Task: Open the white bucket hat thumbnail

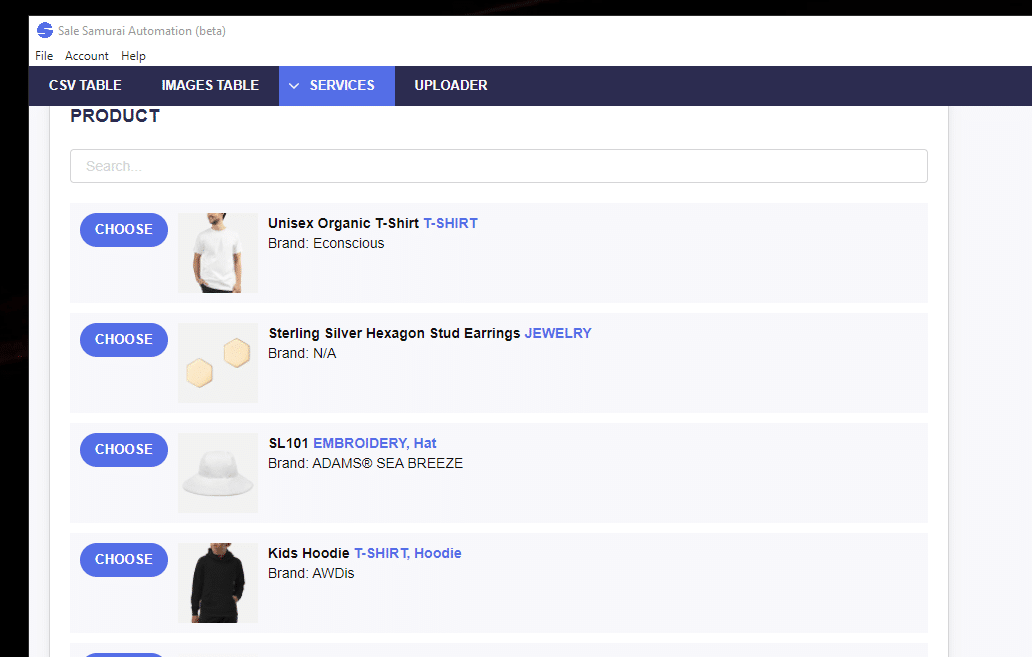Action: click(218, 473)
